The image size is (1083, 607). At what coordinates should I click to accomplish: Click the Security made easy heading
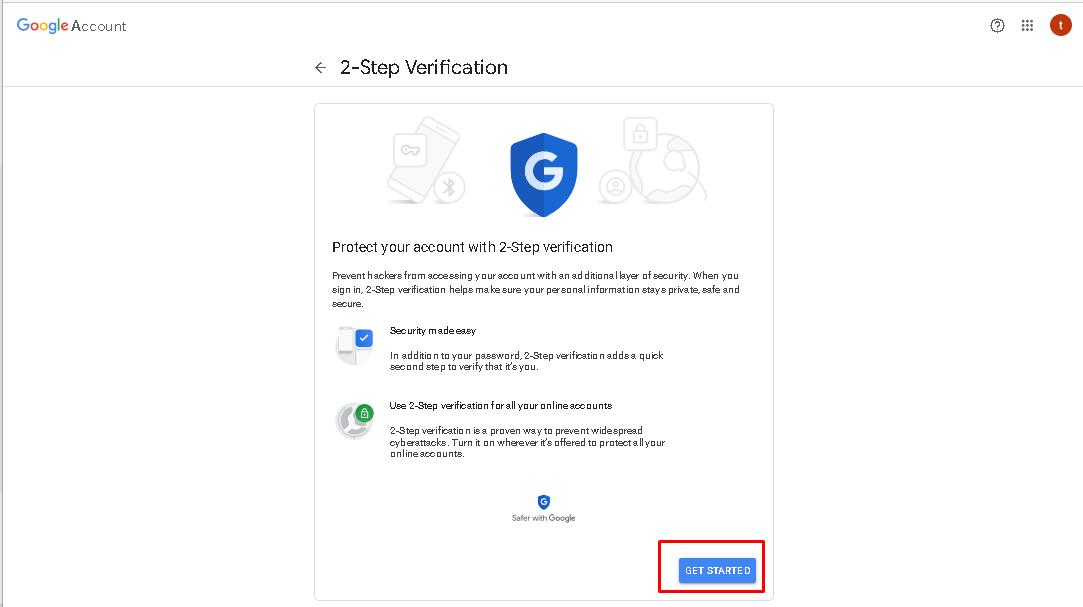click(433, 331)
